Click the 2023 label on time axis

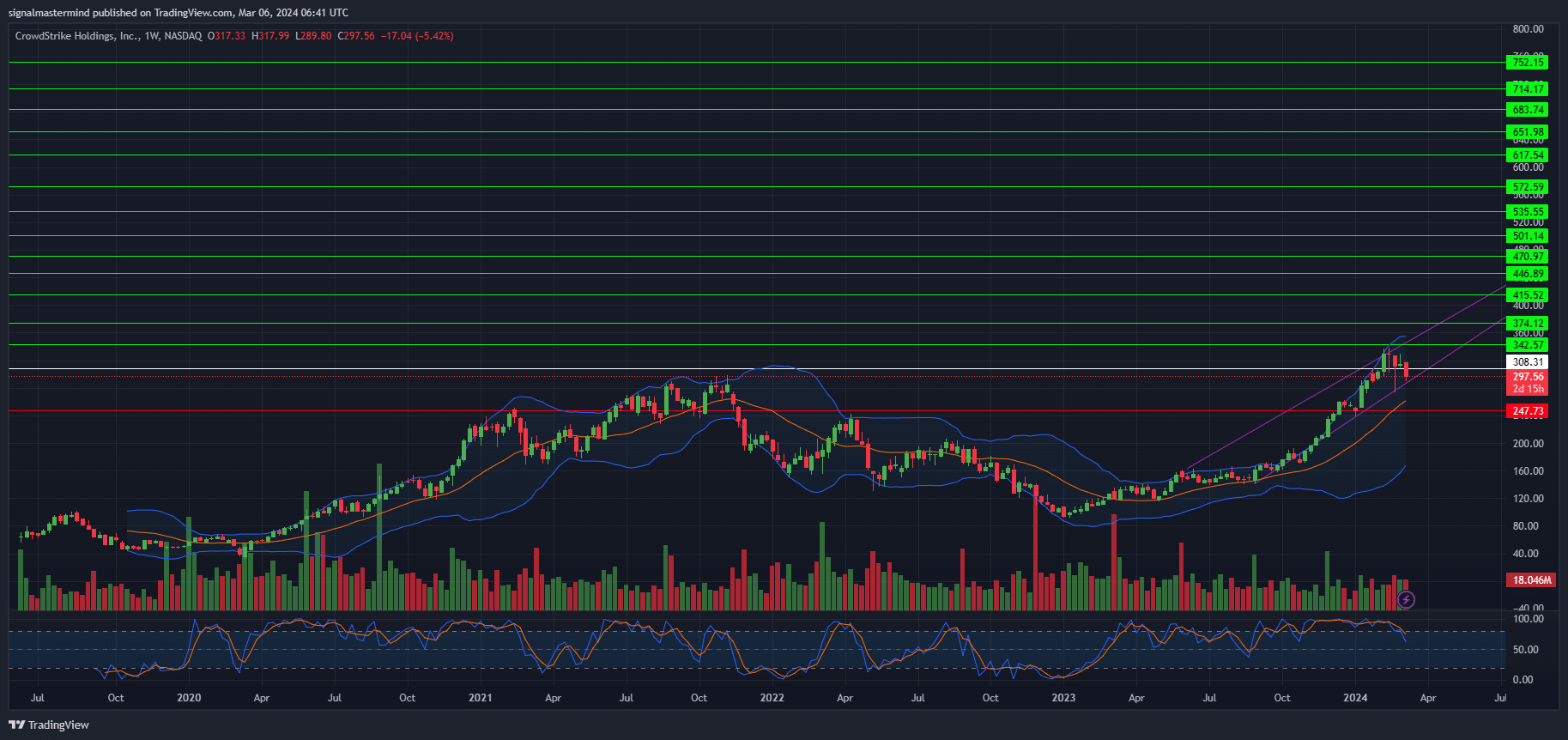click(1063, 698)
